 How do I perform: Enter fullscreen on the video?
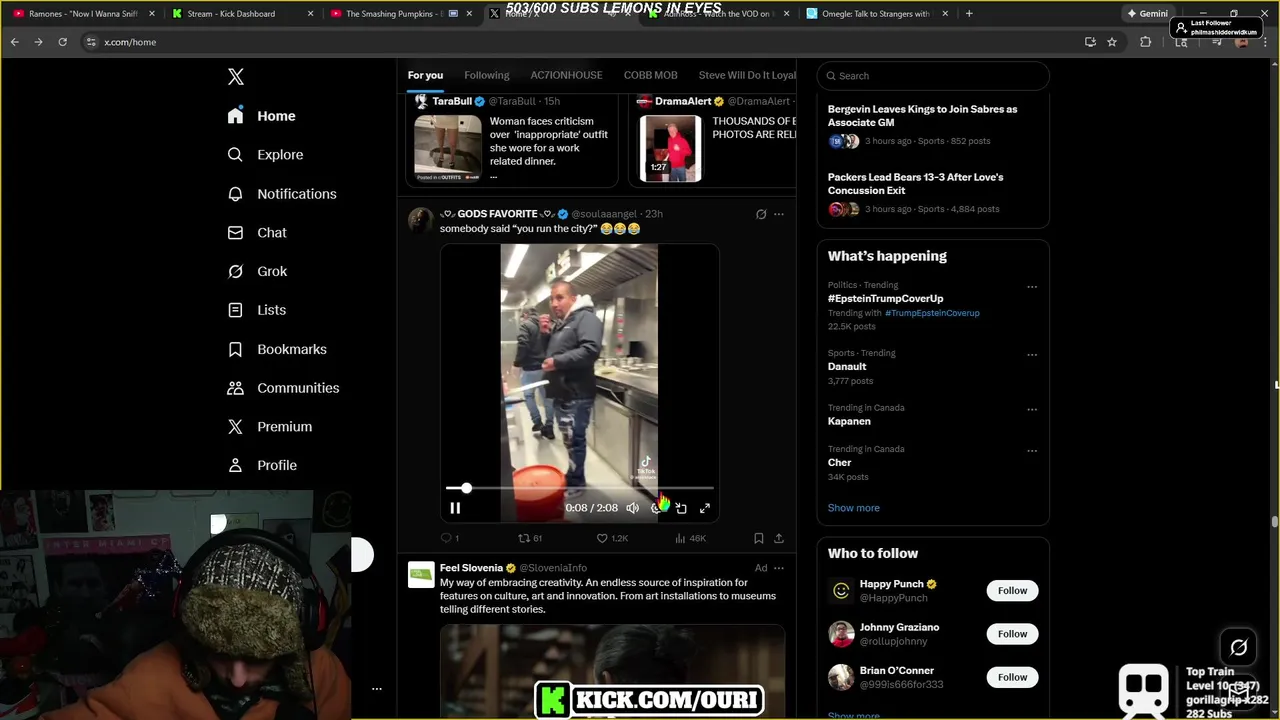(x=705, y=508)
